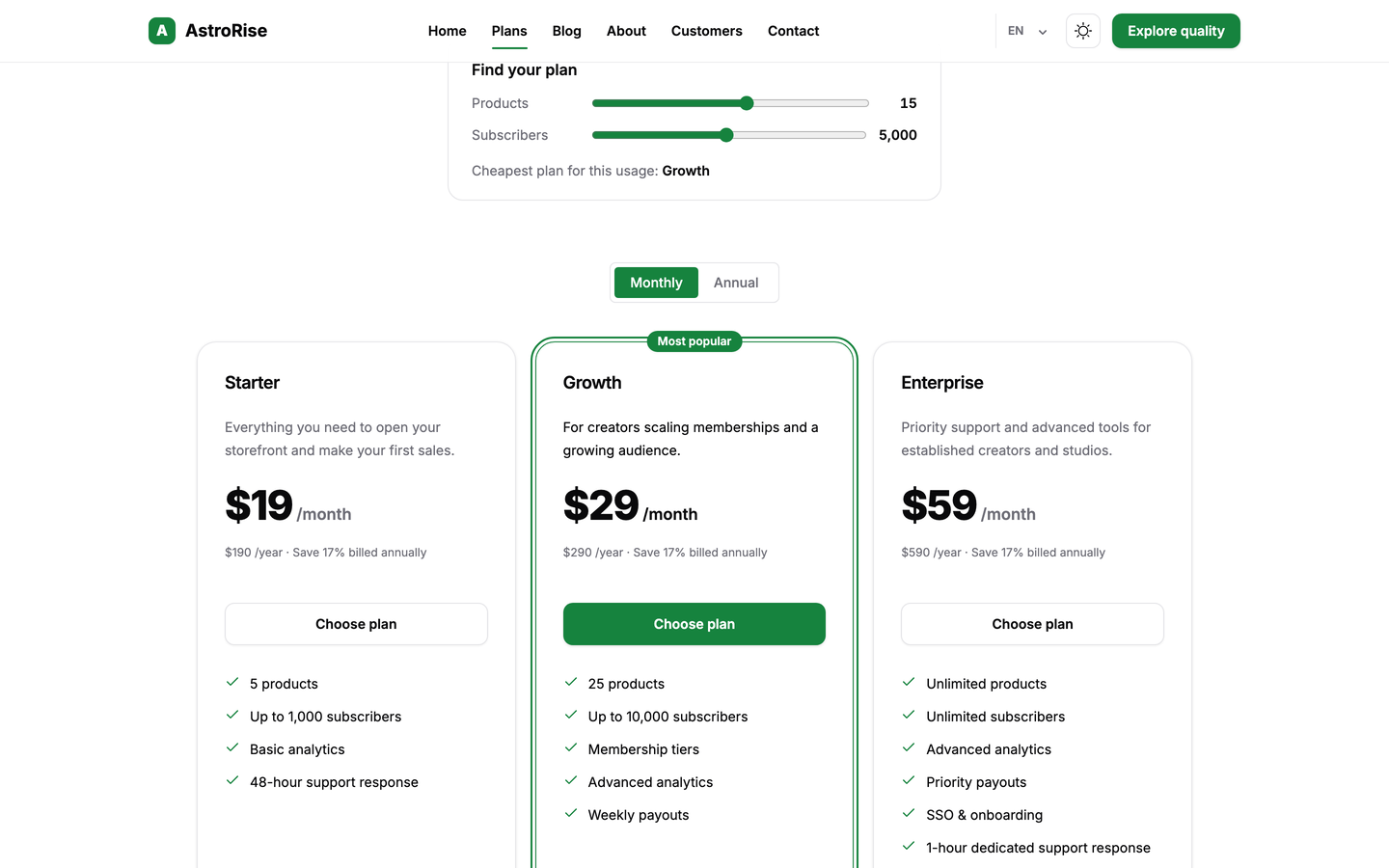Switch billing to Annual
The height and width of the screenshot is (868, 1389).
pyautogui.click(x=736, y=283)
